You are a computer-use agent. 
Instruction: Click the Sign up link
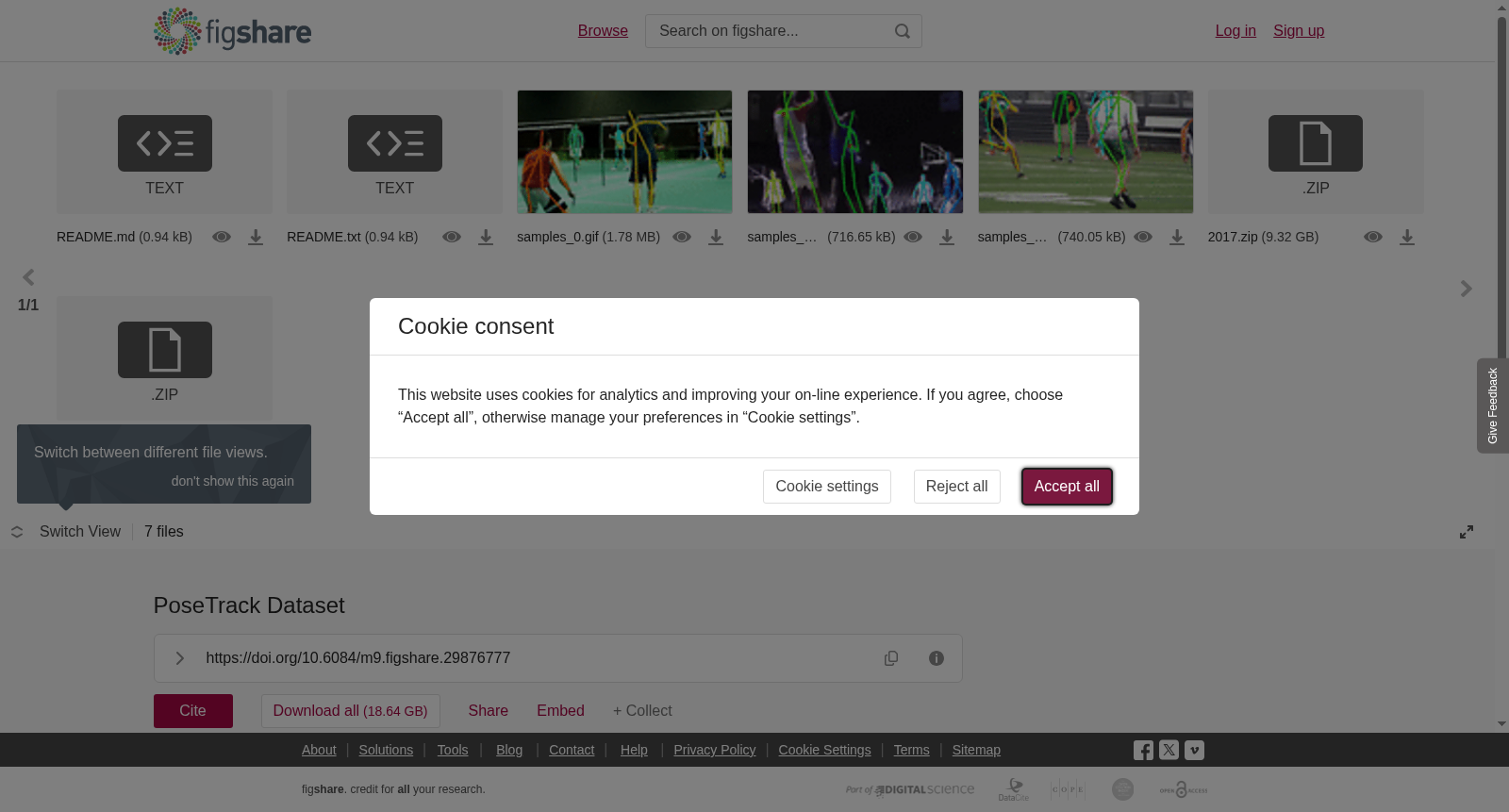pos(1299,31)
